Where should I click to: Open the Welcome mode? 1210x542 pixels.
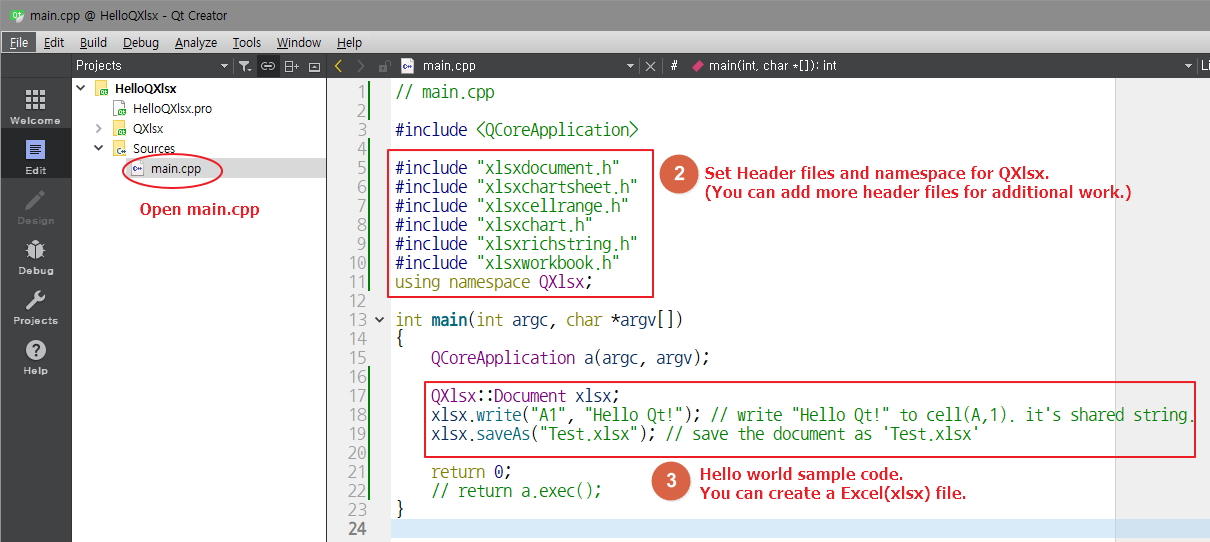[35, 106]
